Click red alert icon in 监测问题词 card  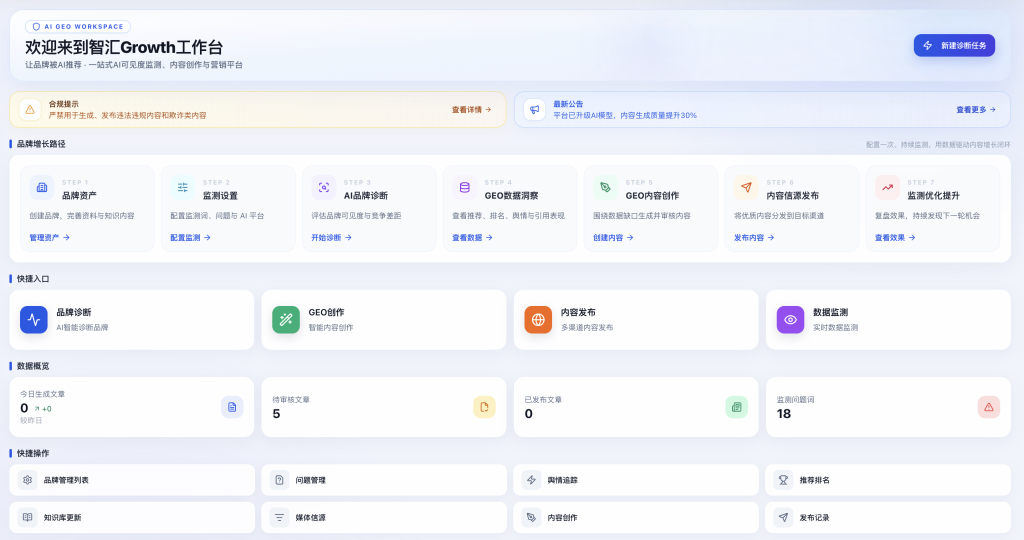989,407
